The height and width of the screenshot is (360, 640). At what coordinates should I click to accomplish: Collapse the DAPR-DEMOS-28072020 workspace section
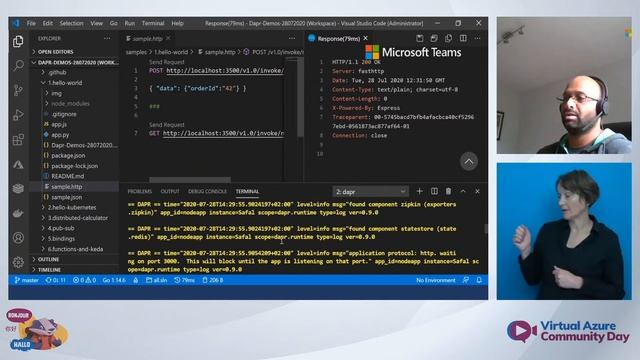tap(75, 62)
